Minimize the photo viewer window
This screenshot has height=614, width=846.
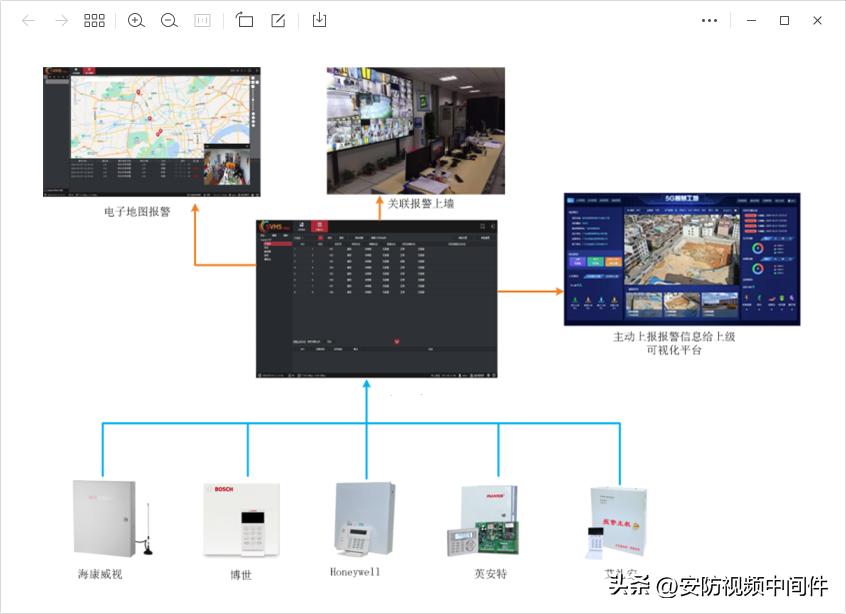click(x=751, y=20)
